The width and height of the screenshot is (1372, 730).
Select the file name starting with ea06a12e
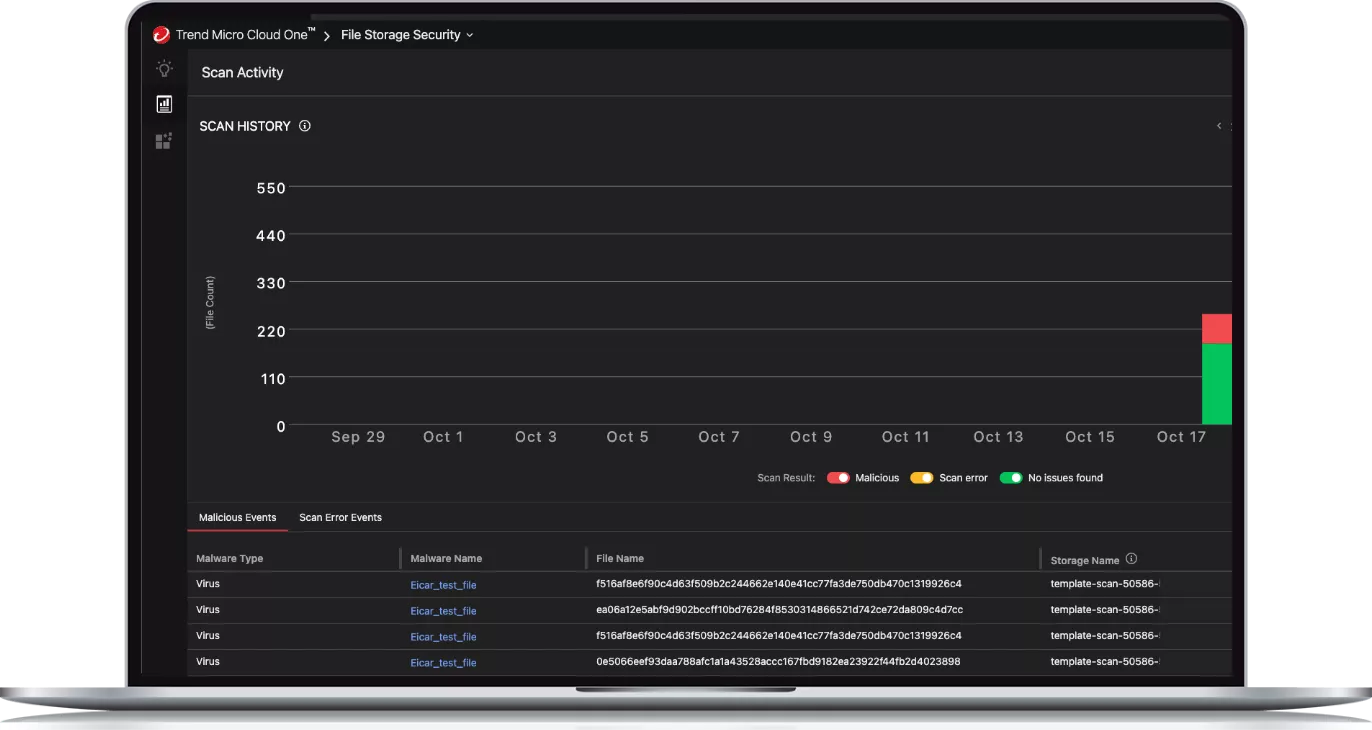pos(779,610)
